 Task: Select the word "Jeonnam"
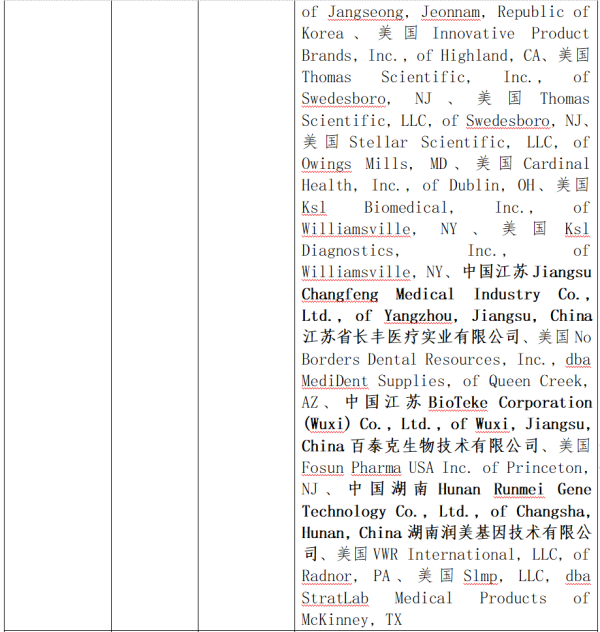tap(451, 12)
